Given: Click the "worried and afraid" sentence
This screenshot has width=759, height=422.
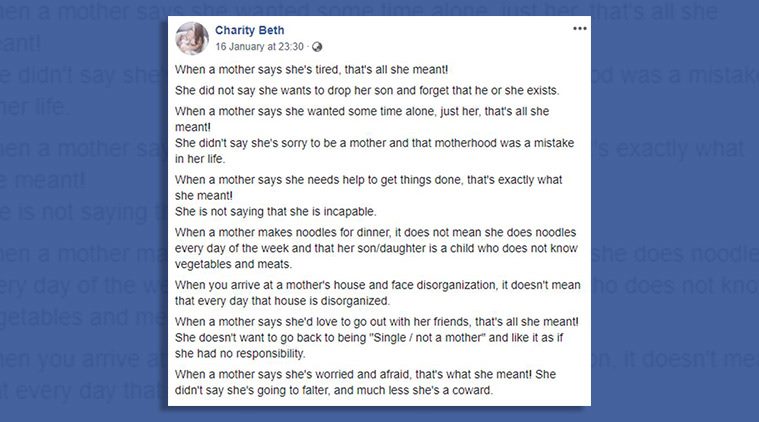Looking at the screenshot, I should [365, 375].
